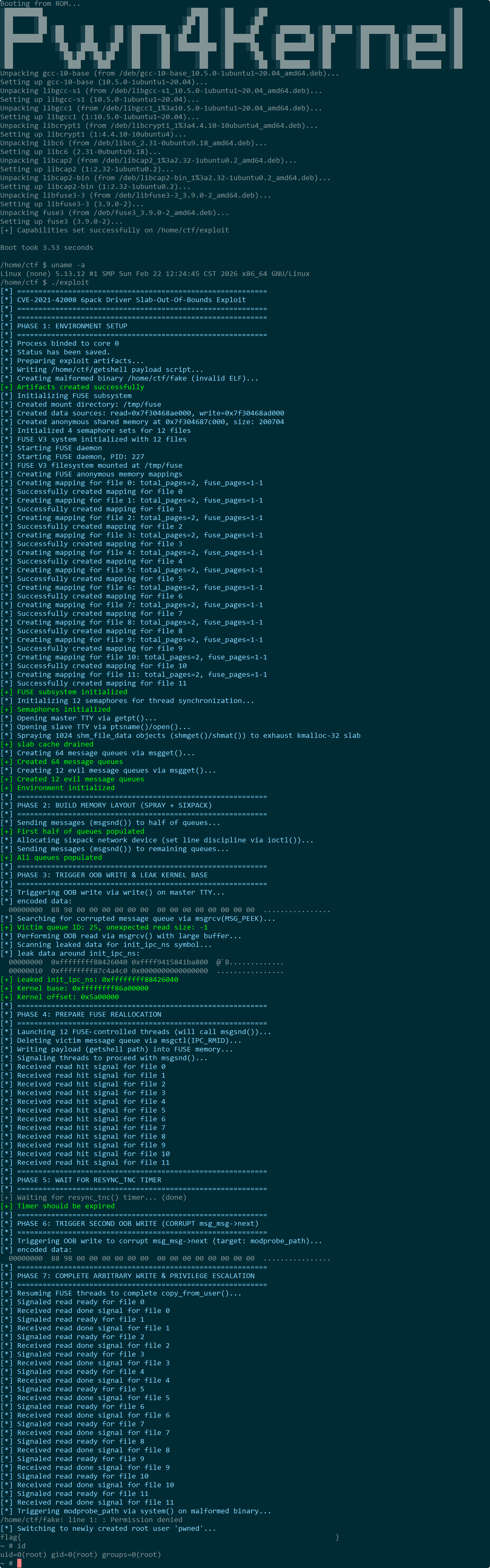Click 'Preparing exploit artifacts...' line
This screenshot has width=490, height=1568.
pyautogui.click(x=72, y=361)
